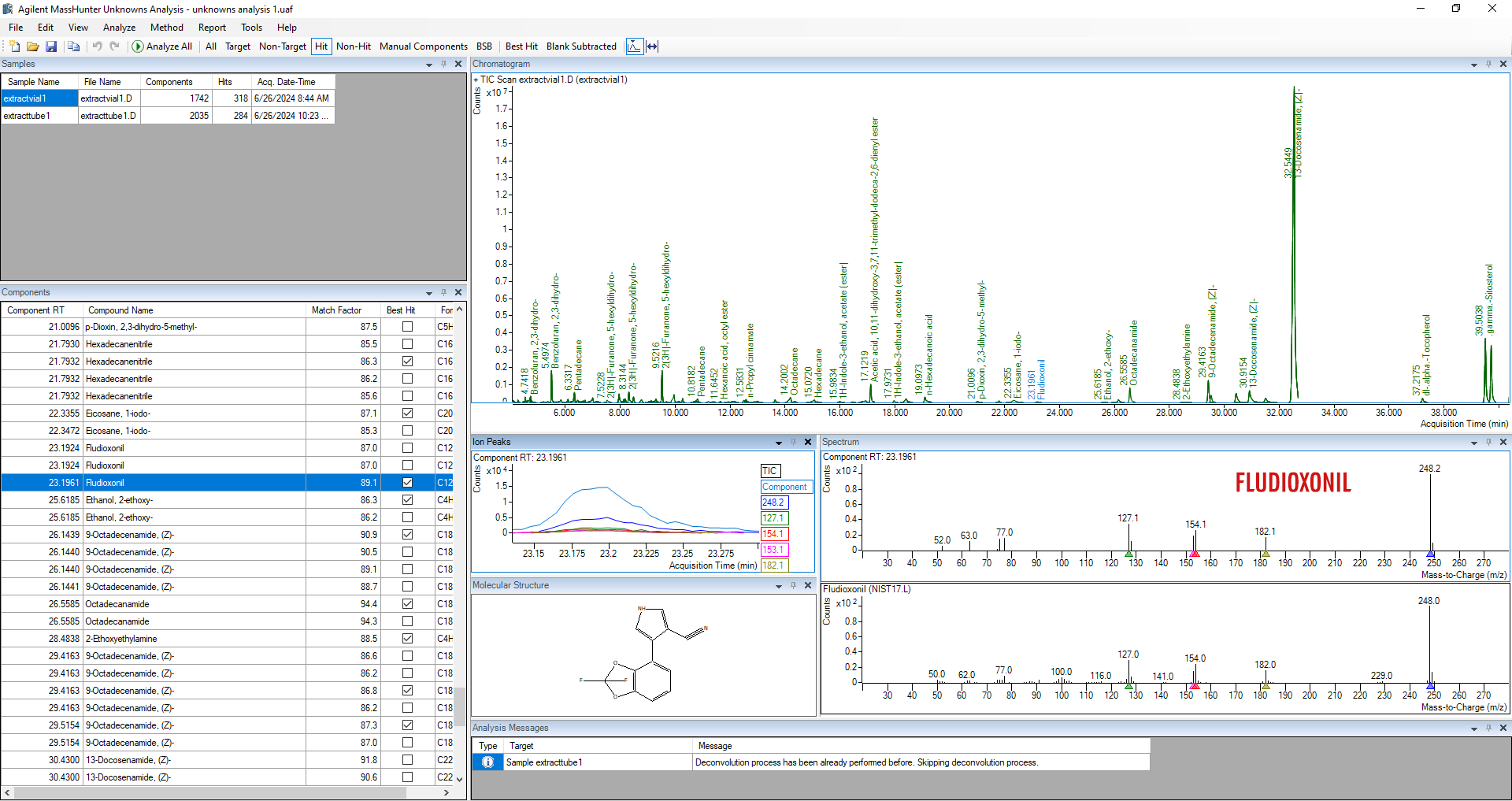Screen dimensions: 1512x801
Task: Click the Redo arrow icon
Action: pyautogui.click(x=115, y=46)
